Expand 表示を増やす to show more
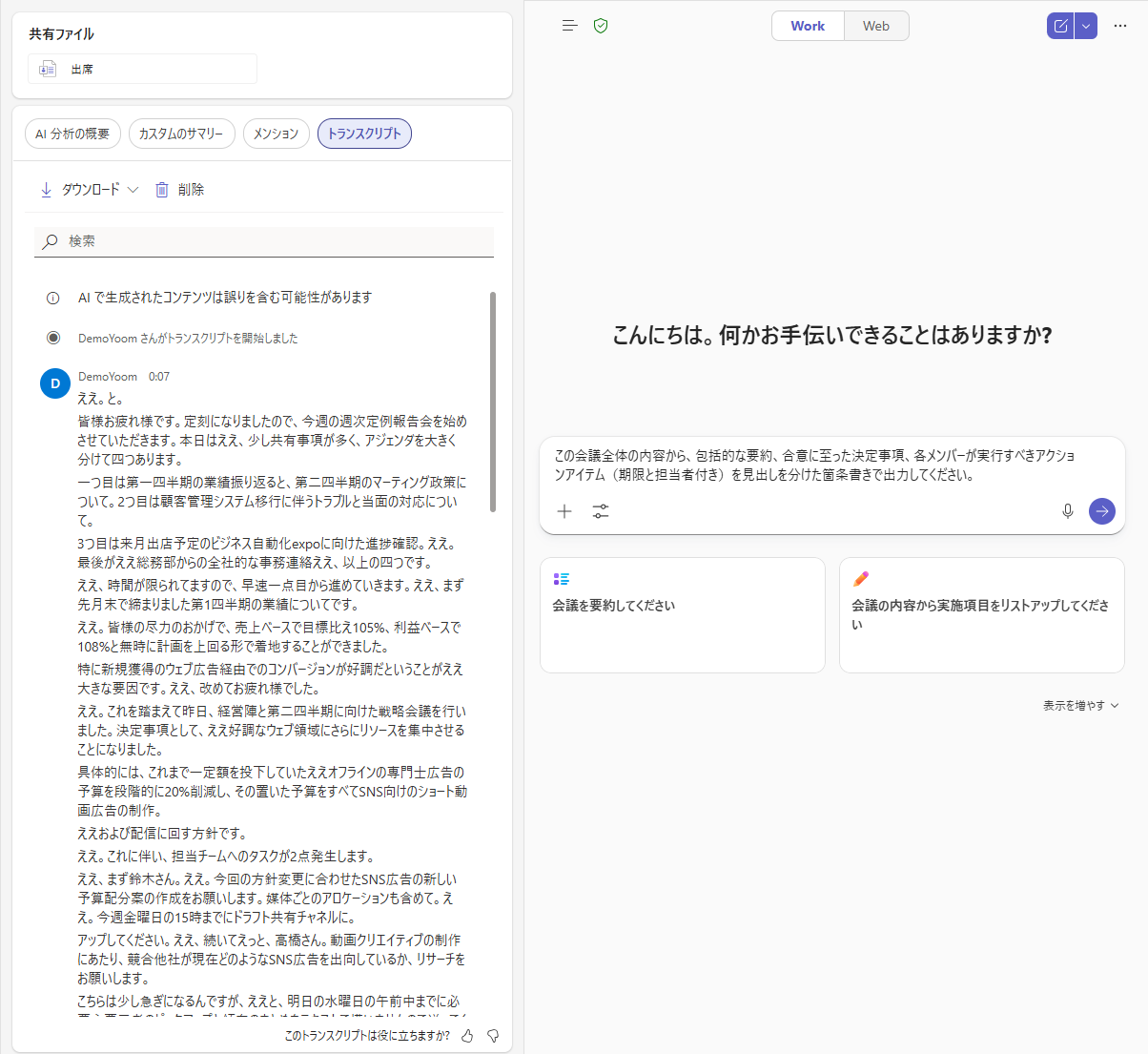 (x=1080, y=706)
